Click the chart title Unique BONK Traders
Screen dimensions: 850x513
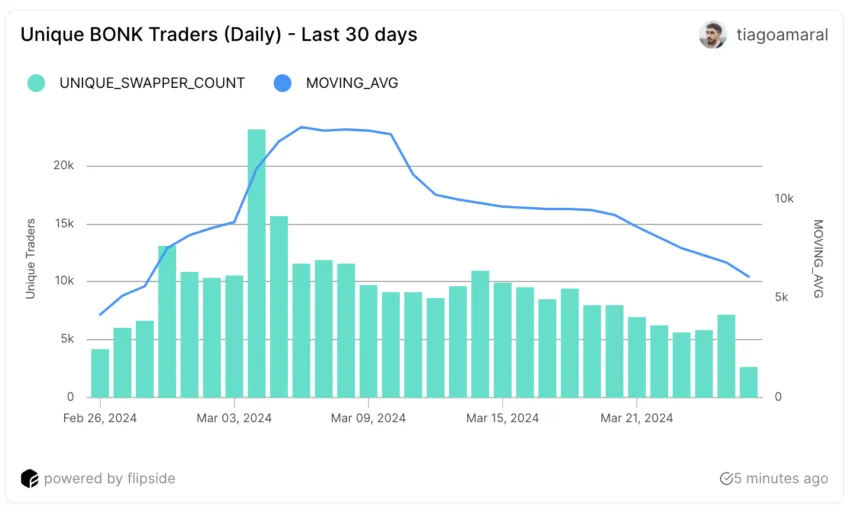coord(219,35)
